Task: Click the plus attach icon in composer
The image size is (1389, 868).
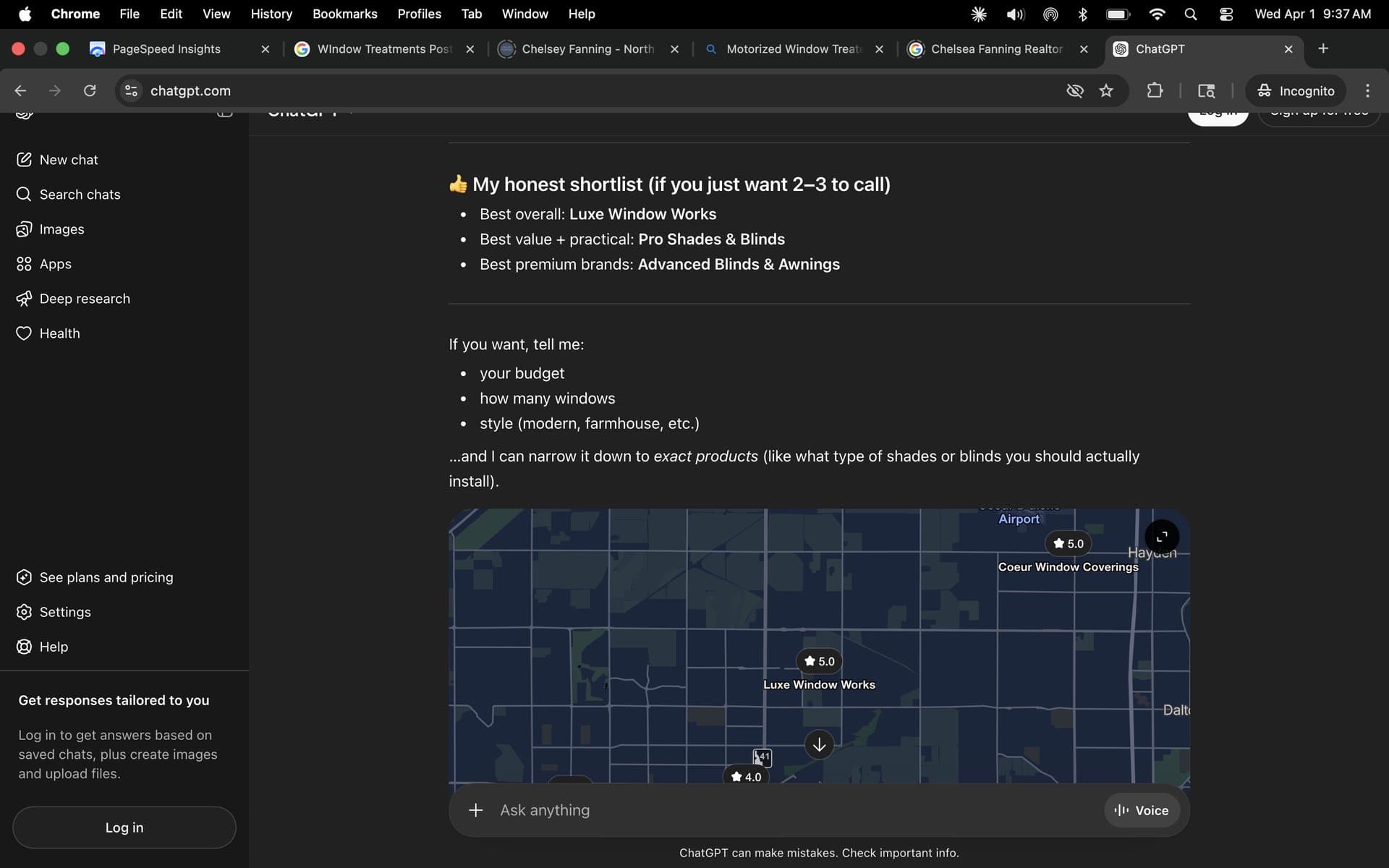Action: [475, 810]
